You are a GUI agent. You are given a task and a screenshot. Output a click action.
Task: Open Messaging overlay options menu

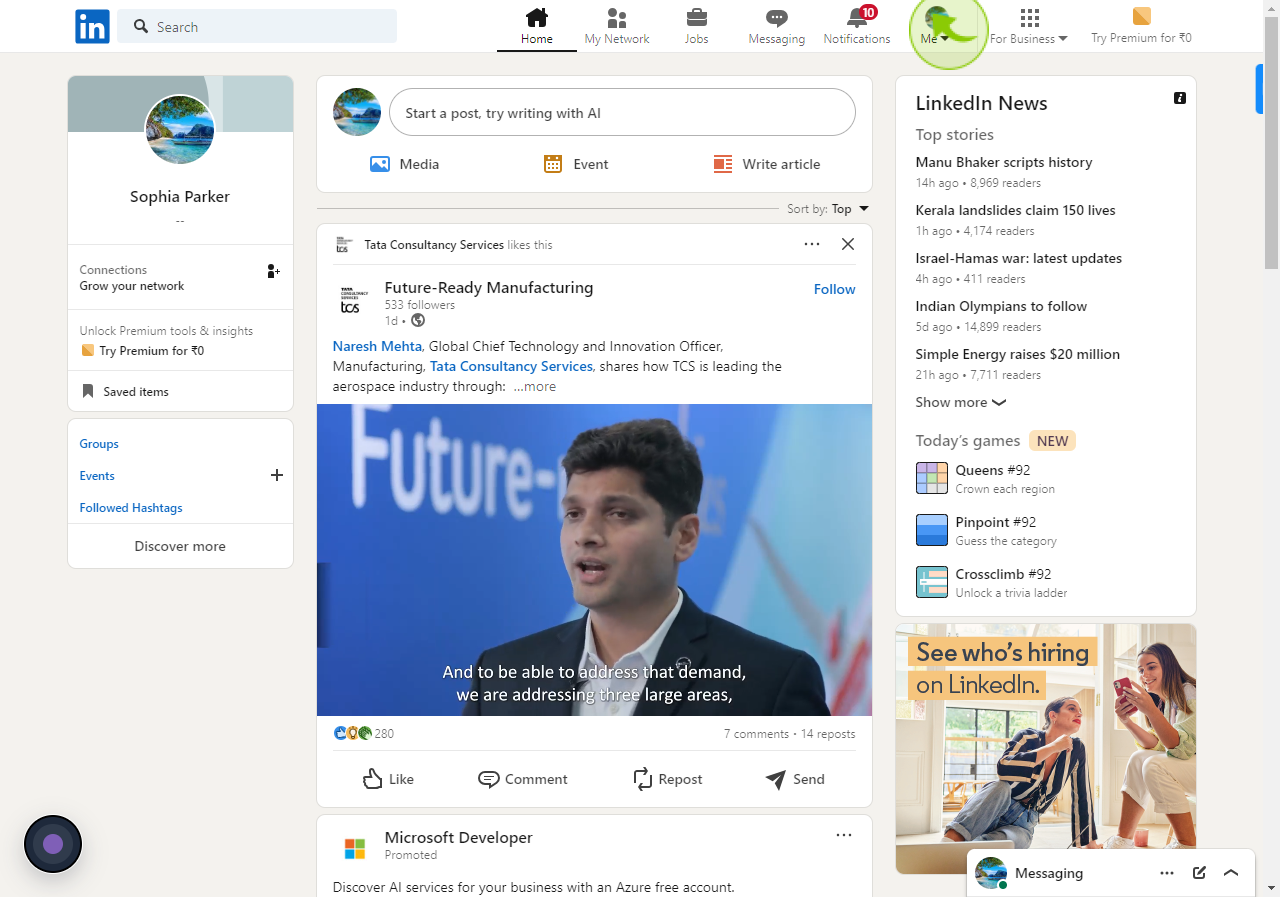coord(1167,873)
